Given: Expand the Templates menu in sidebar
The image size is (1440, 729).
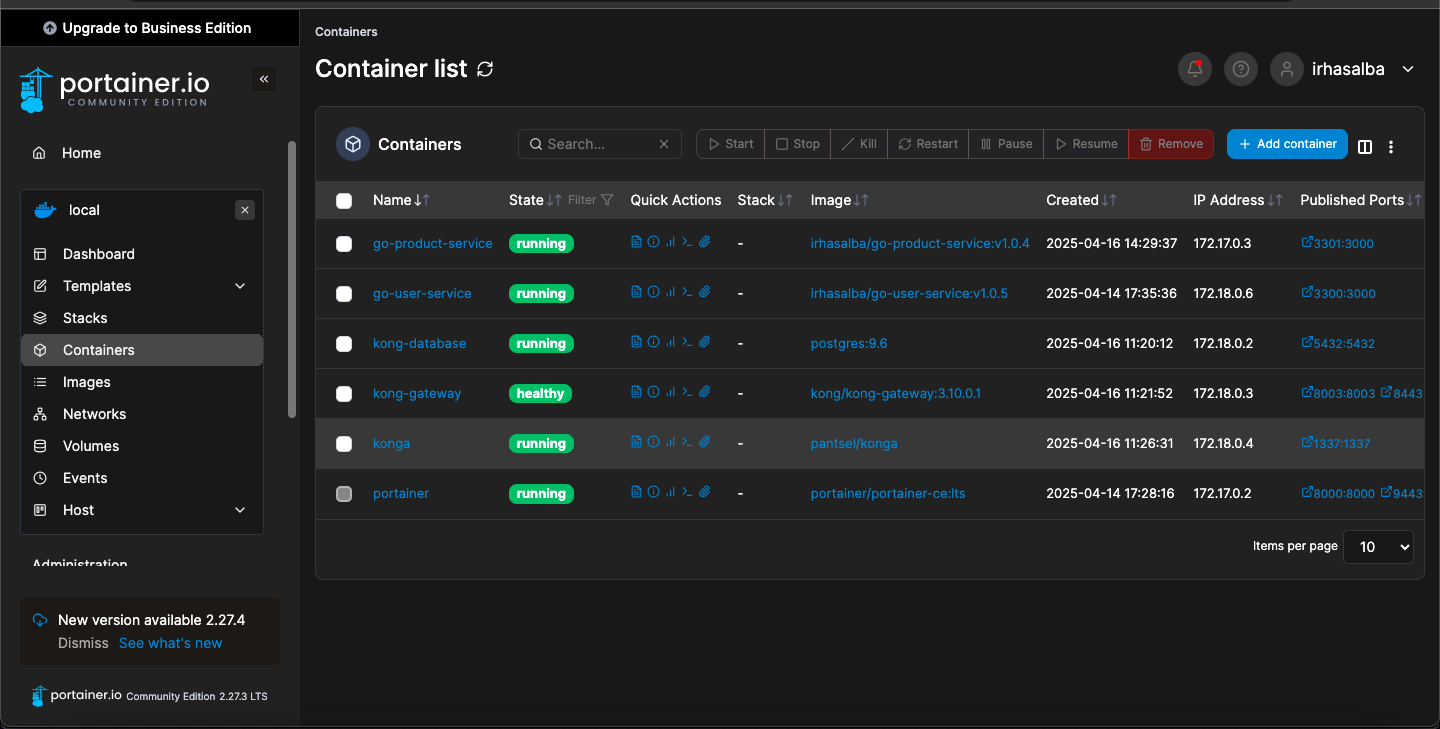Looking at the screenshot, I should [x=239, y=286].
